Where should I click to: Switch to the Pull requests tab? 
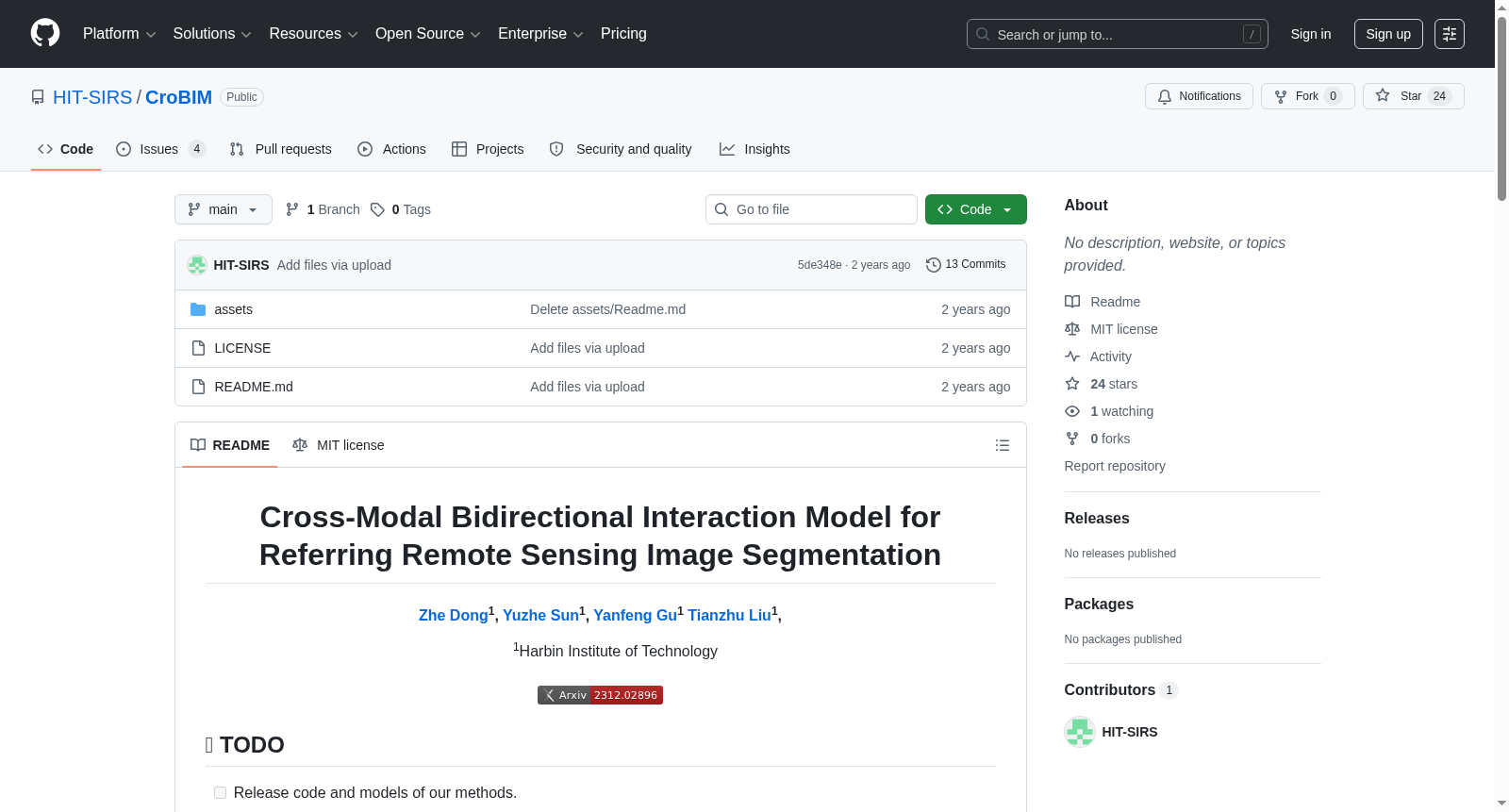[x=281, y=149]
